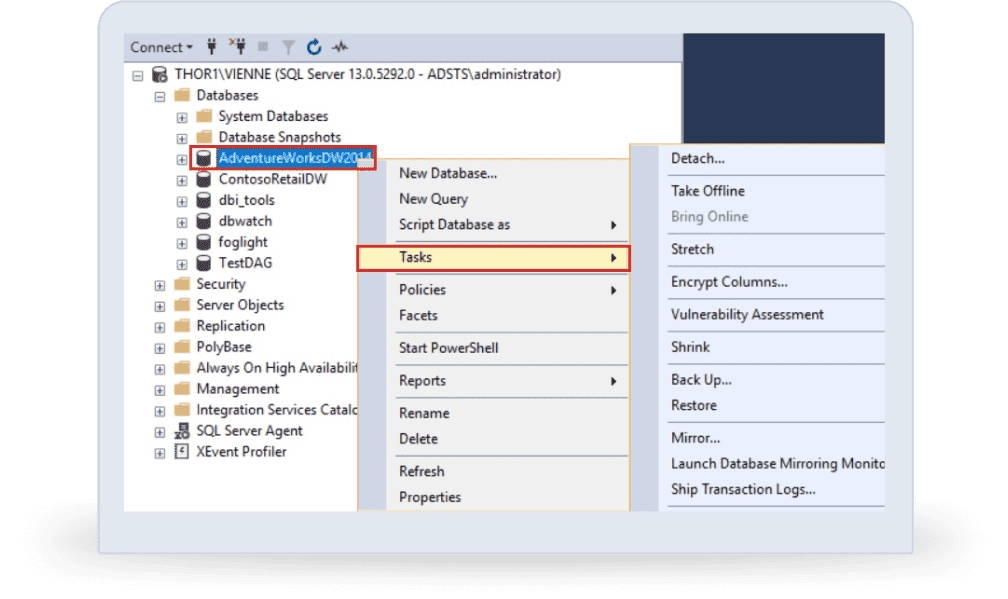This screenshot has height=599, width=1008.
Task: Click the blue Refresh arrow icon
Action: click(314, 47)
